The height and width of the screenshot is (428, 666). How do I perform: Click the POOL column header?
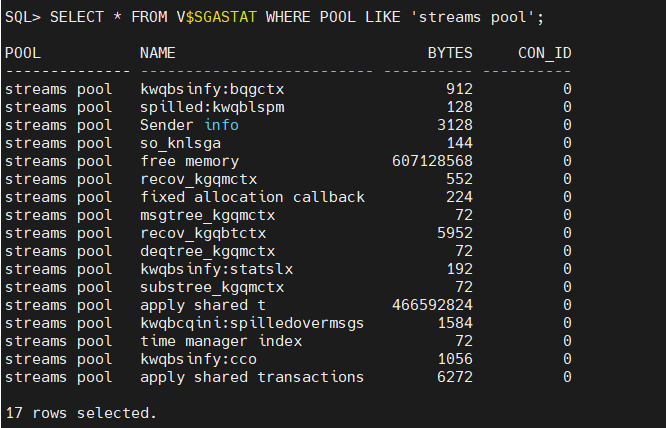(22, 53)
